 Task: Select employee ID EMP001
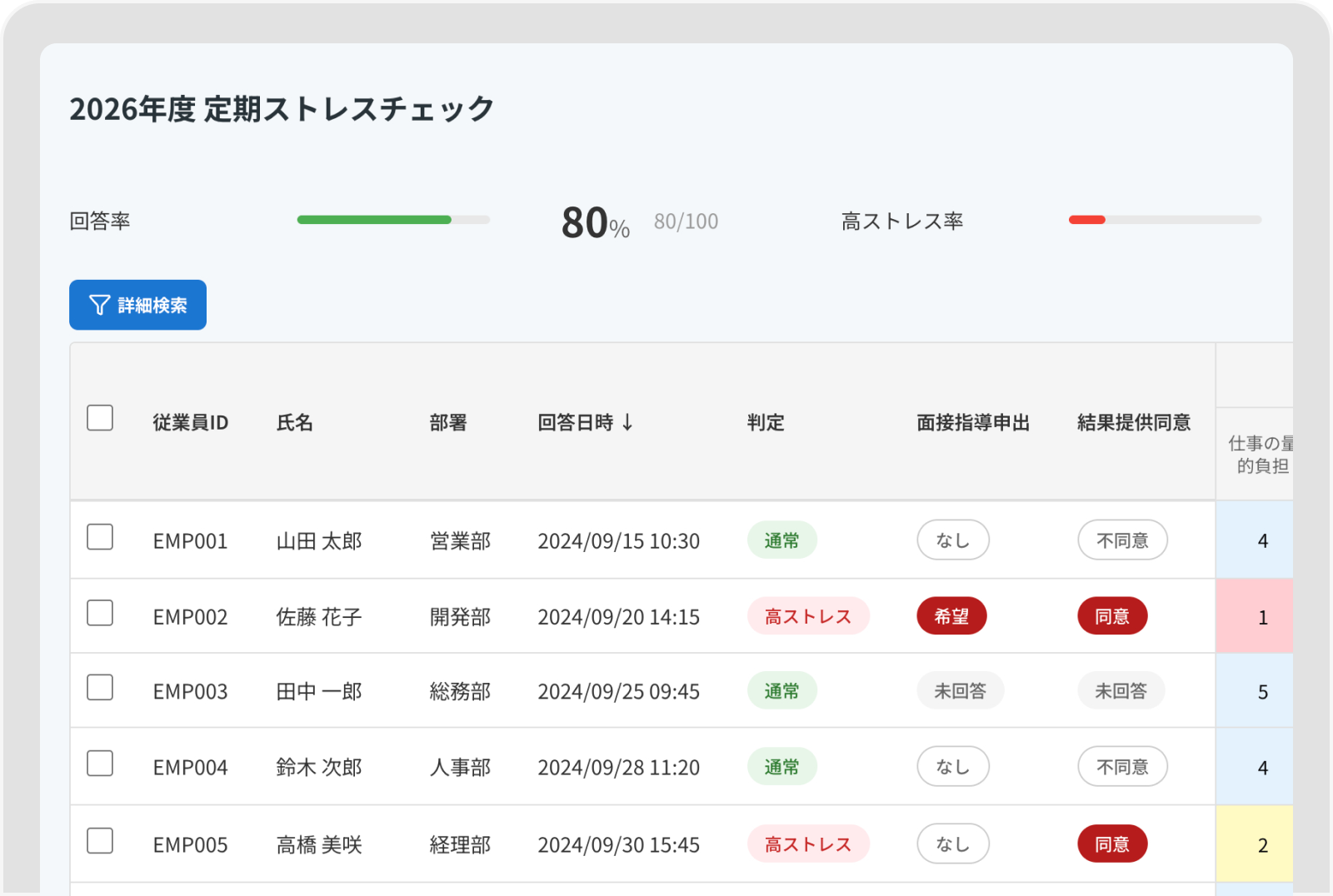[x=190, y=541]
